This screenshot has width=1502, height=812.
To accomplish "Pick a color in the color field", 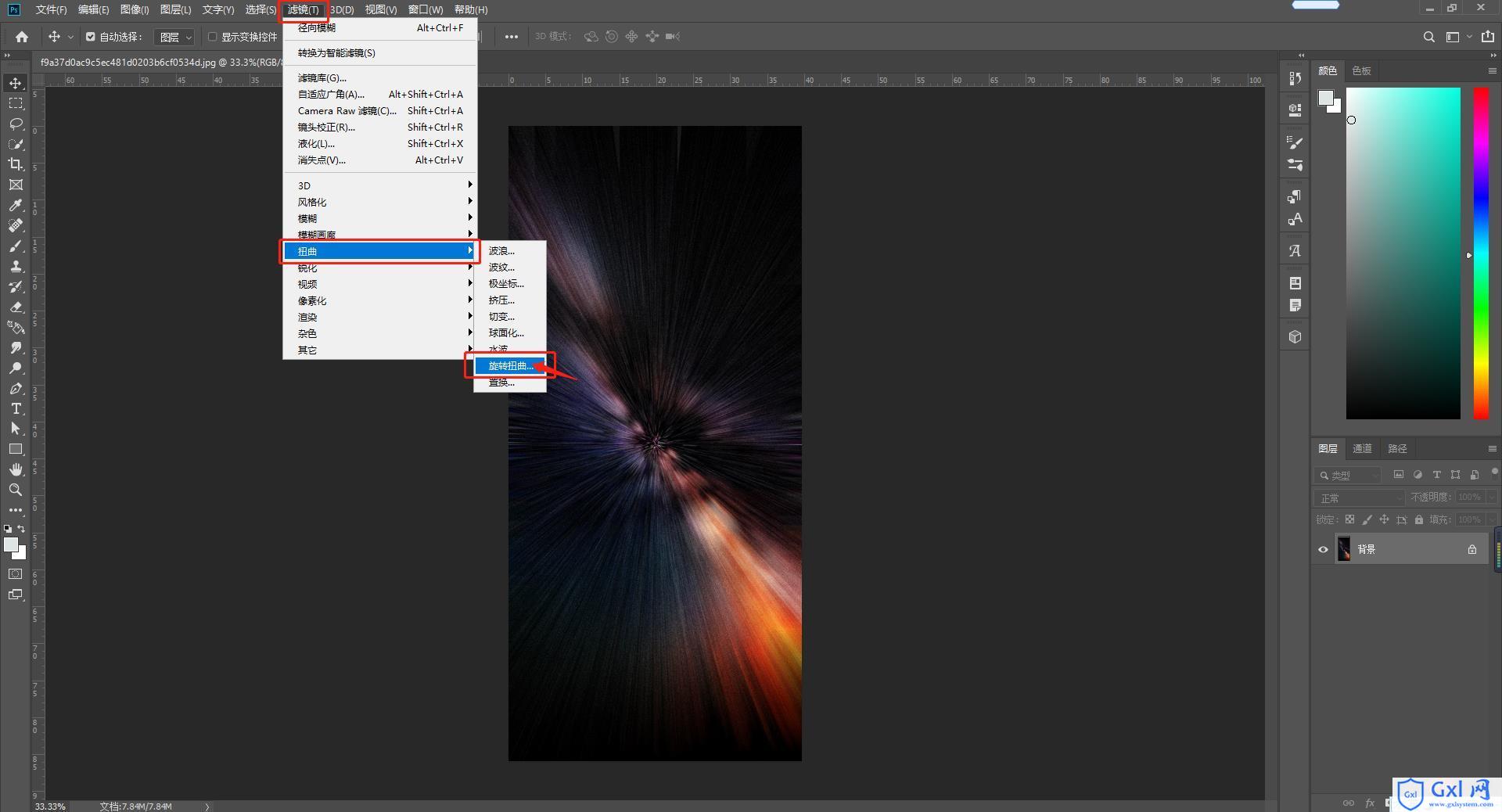I will tap(1403, 253).
